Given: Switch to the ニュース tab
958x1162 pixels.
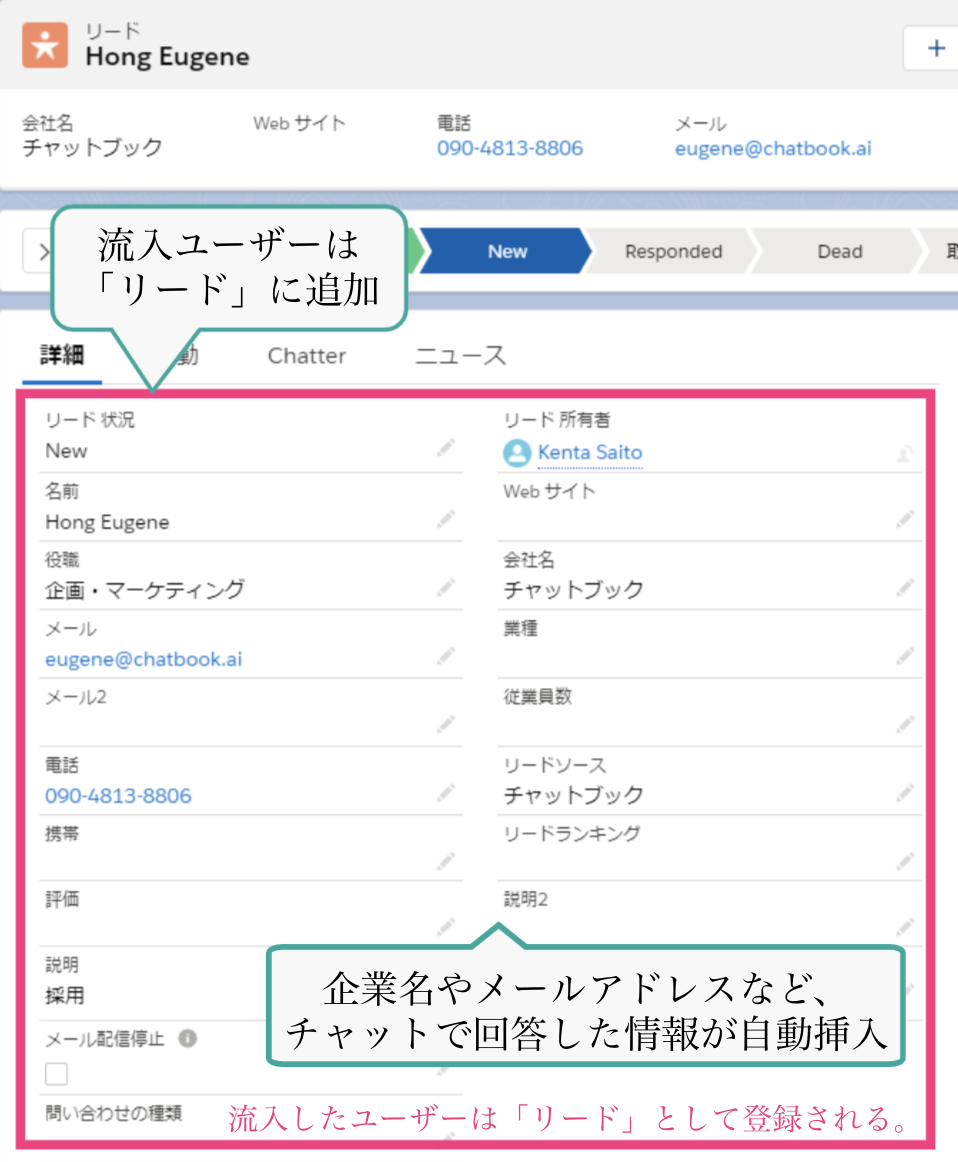Looking at the screenshot, I should 460,356.
